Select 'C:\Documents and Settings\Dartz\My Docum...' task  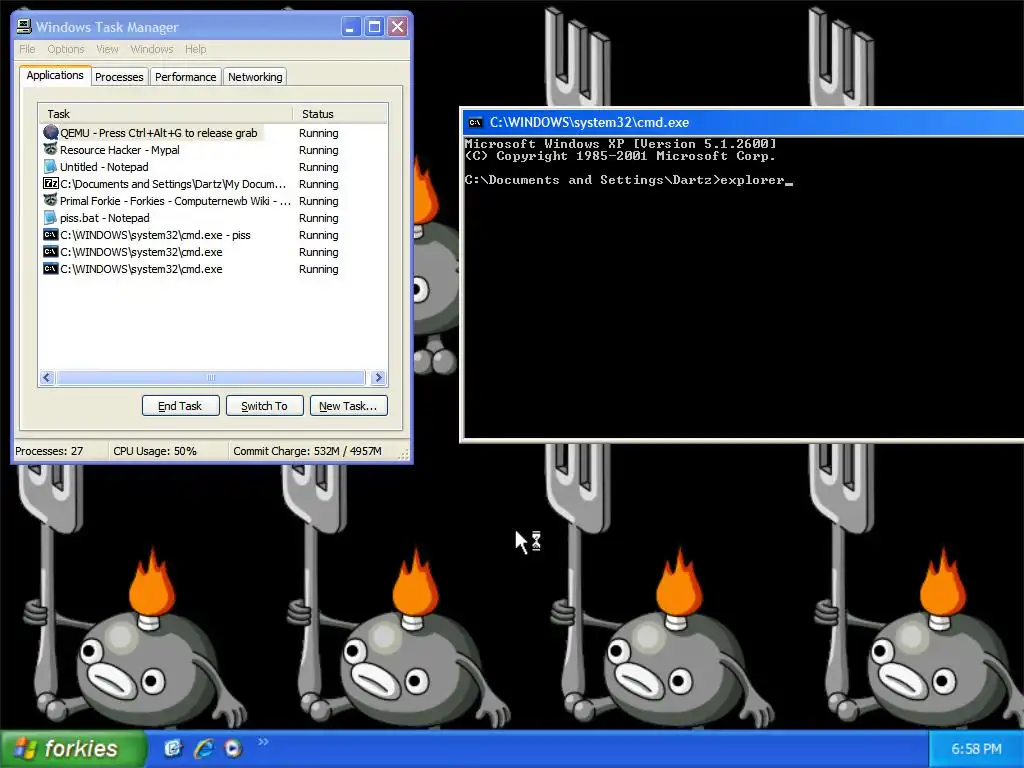tap(213, 184)
